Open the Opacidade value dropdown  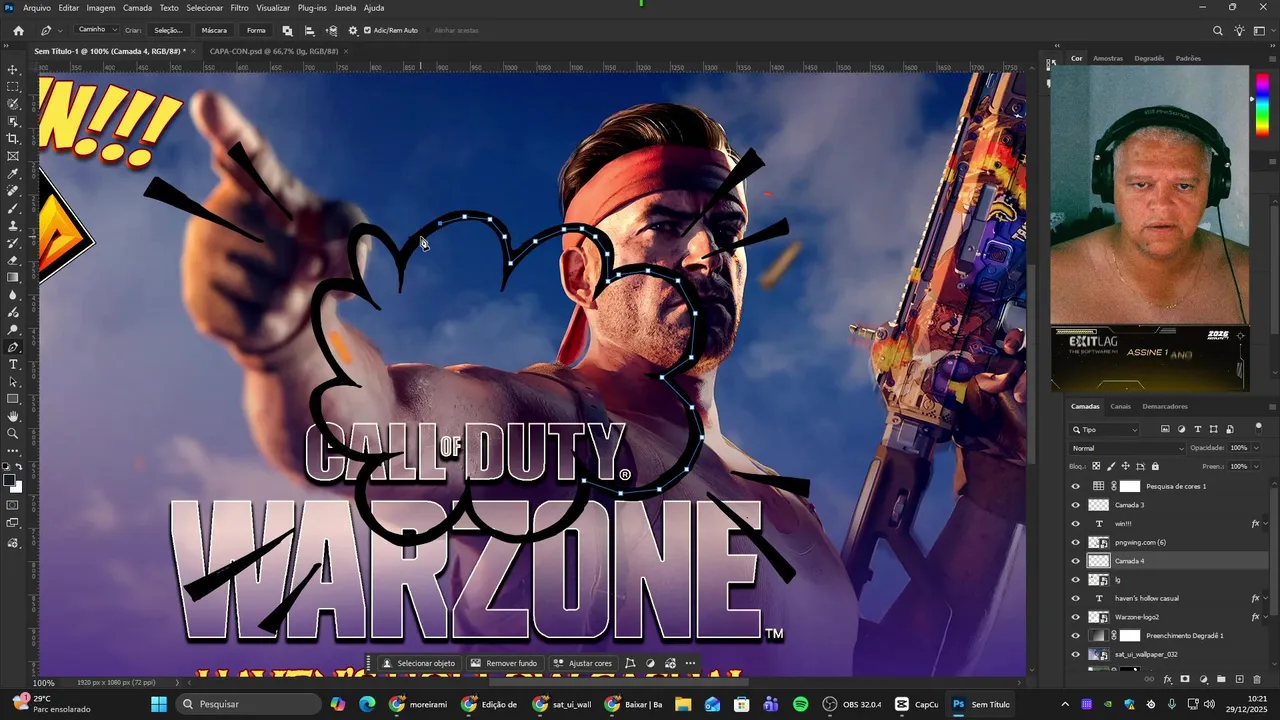click(x=1254, y=448)
